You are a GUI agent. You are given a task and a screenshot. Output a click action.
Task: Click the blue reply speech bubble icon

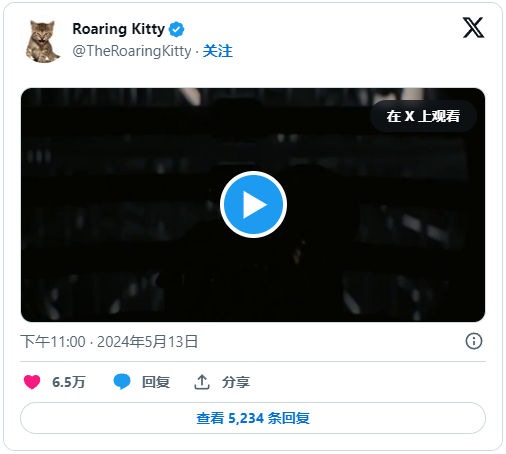[122, 382]
